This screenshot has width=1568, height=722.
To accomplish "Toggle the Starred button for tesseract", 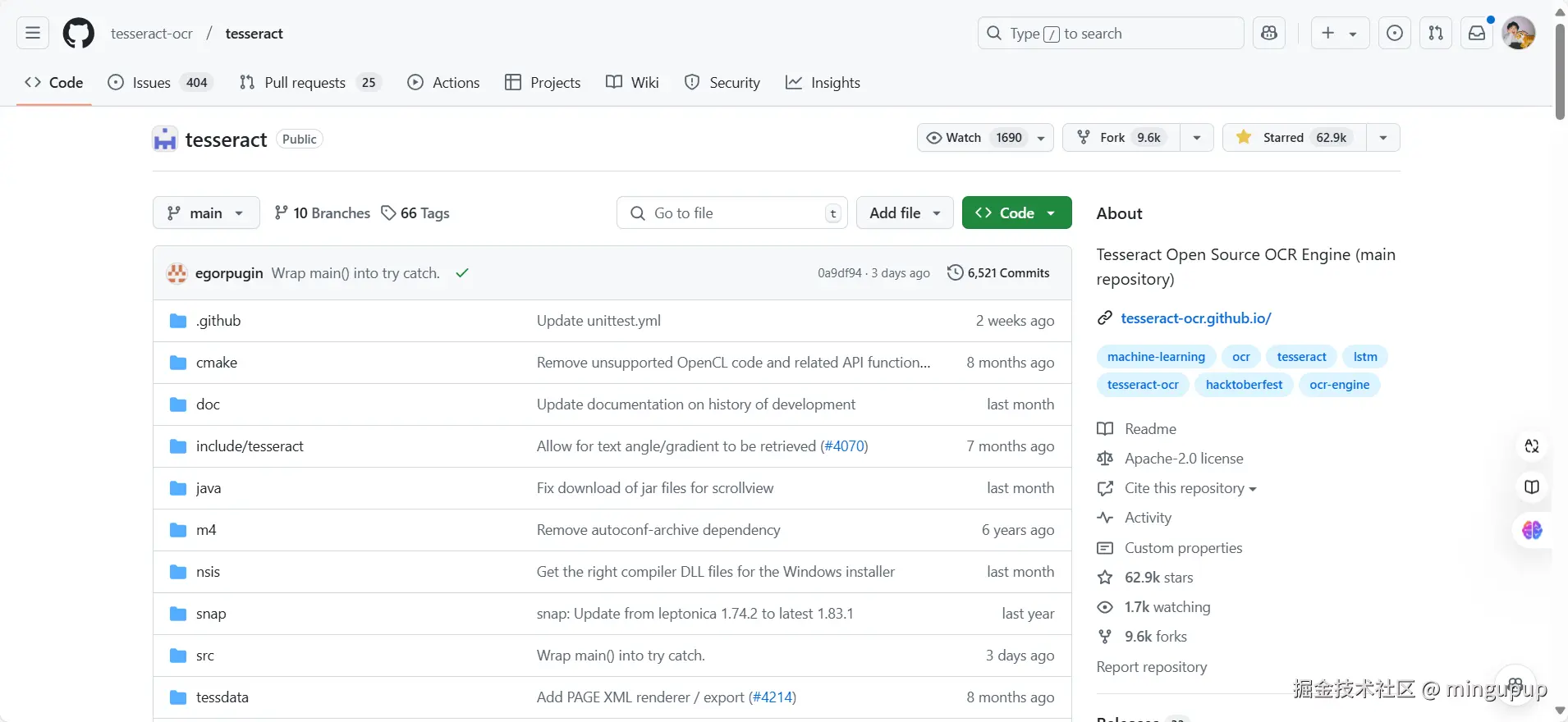I will [1295, 138].
